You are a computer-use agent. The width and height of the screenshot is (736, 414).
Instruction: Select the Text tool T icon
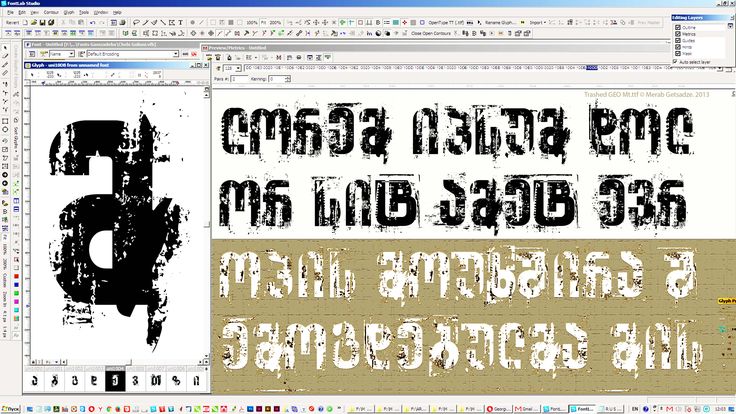180,23
